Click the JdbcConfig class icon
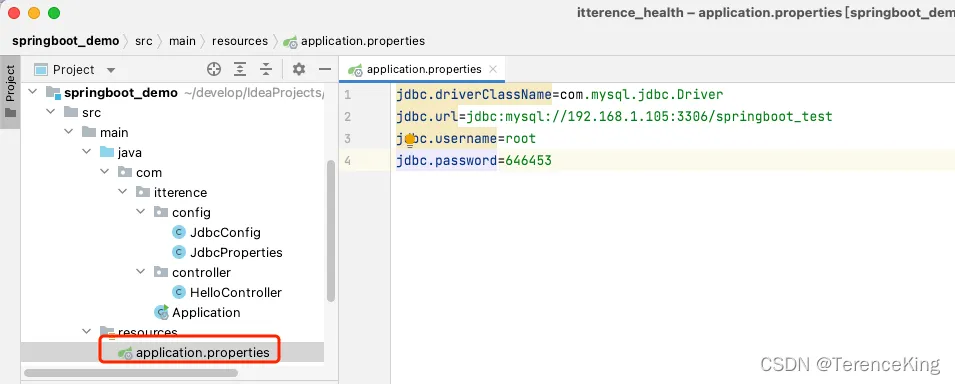Image resolution: width=955 pixels, height=384 pixels. (x=178, y=232)
